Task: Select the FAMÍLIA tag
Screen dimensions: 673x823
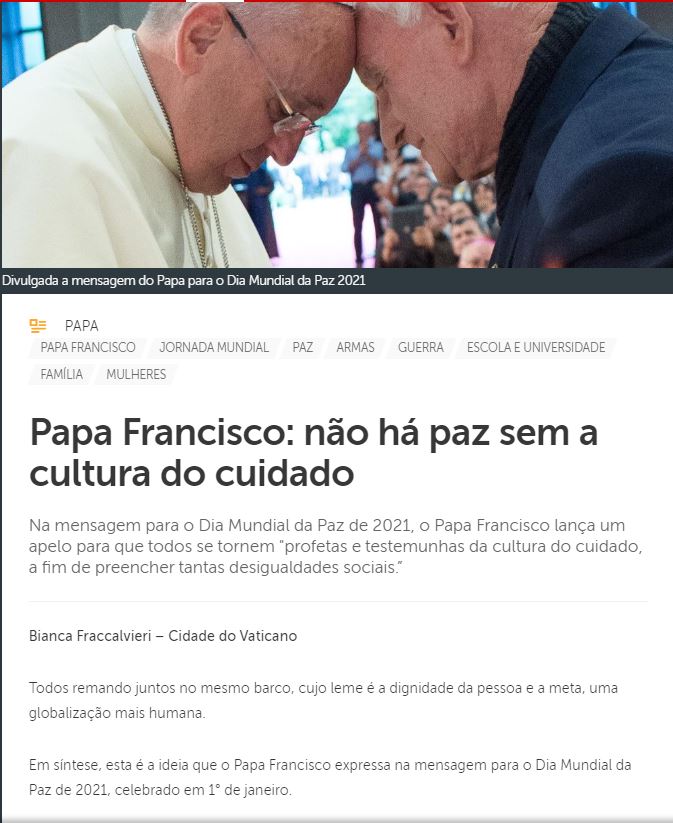Action: click(x=61, y=374)
